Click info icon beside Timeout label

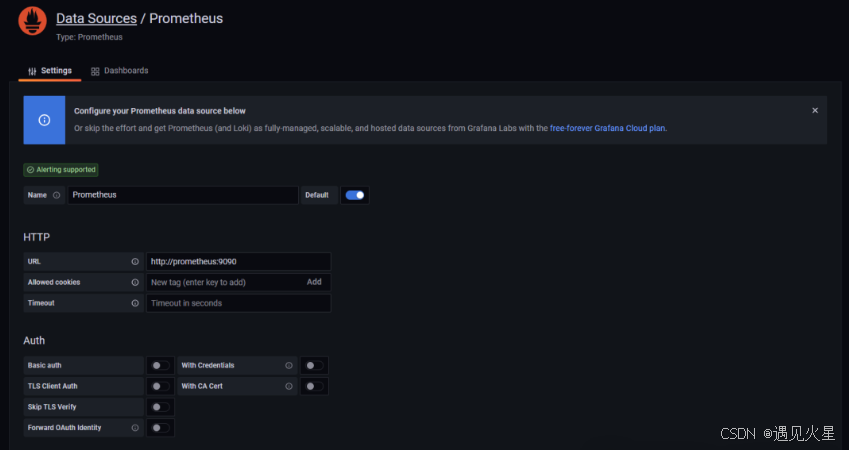tap(135, 303)
